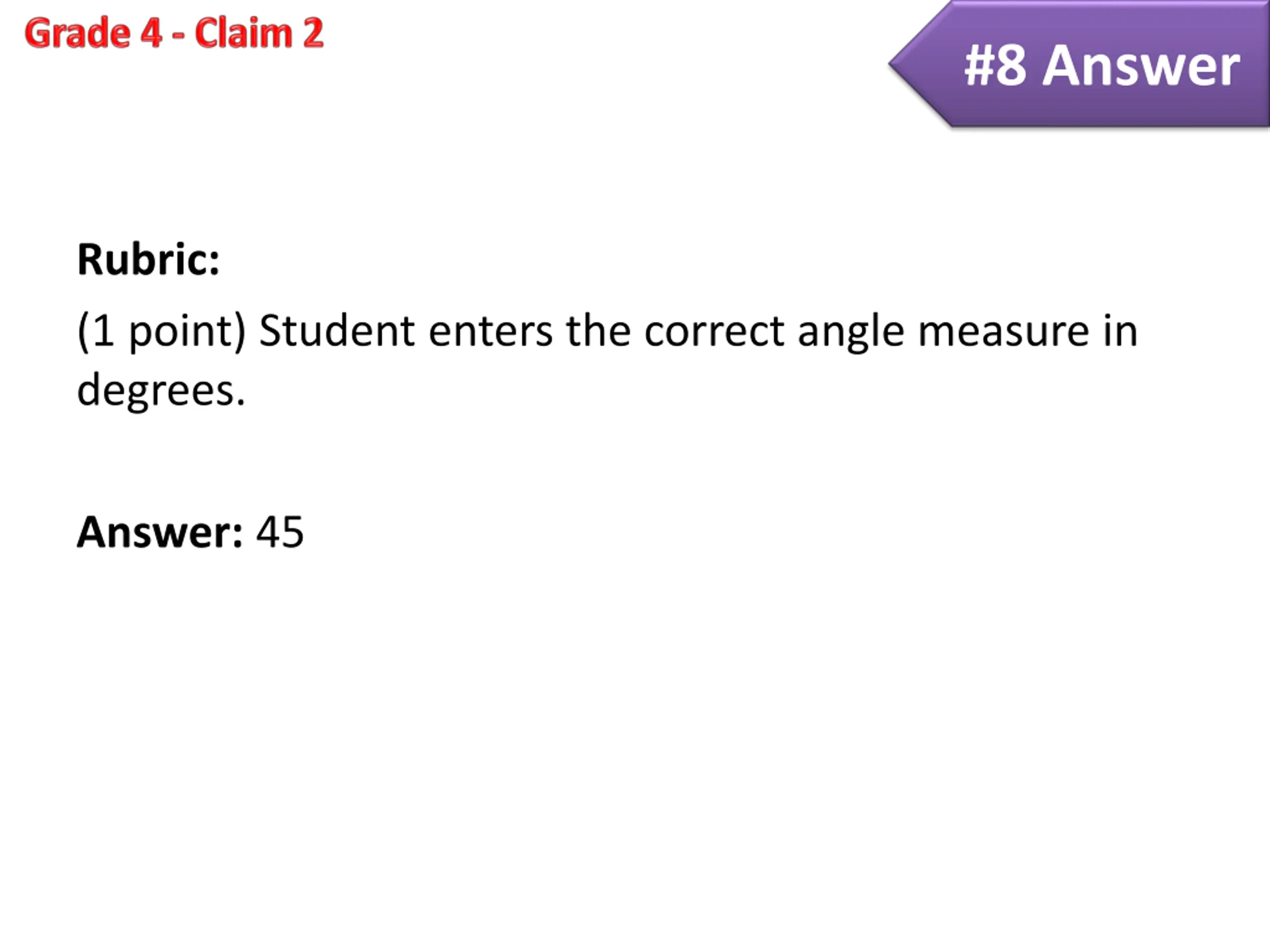Click 'Claim 2' in the red heading
The image size is (1270, 952).
[259, 33]
